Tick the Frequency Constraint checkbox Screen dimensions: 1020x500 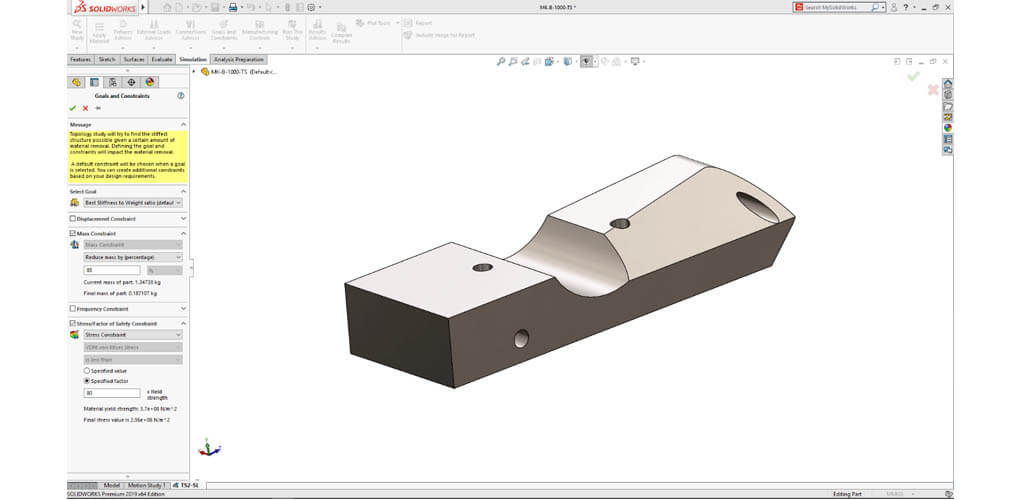pos(72,309)
